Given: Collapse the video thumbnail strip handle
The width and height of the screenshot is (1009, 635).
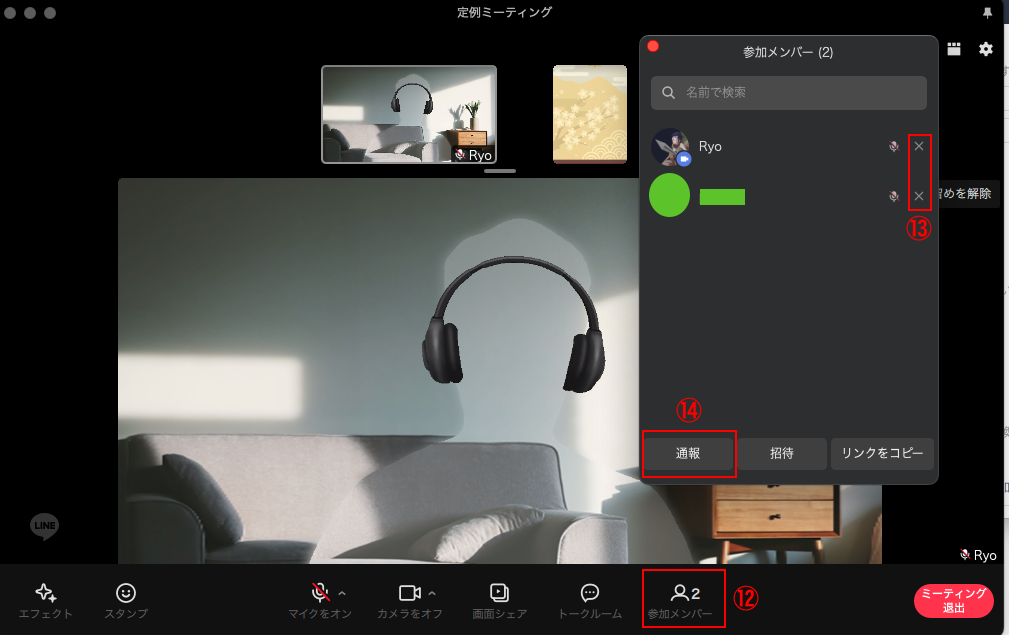Looking at the screenshot, I should tap(500, 171).
